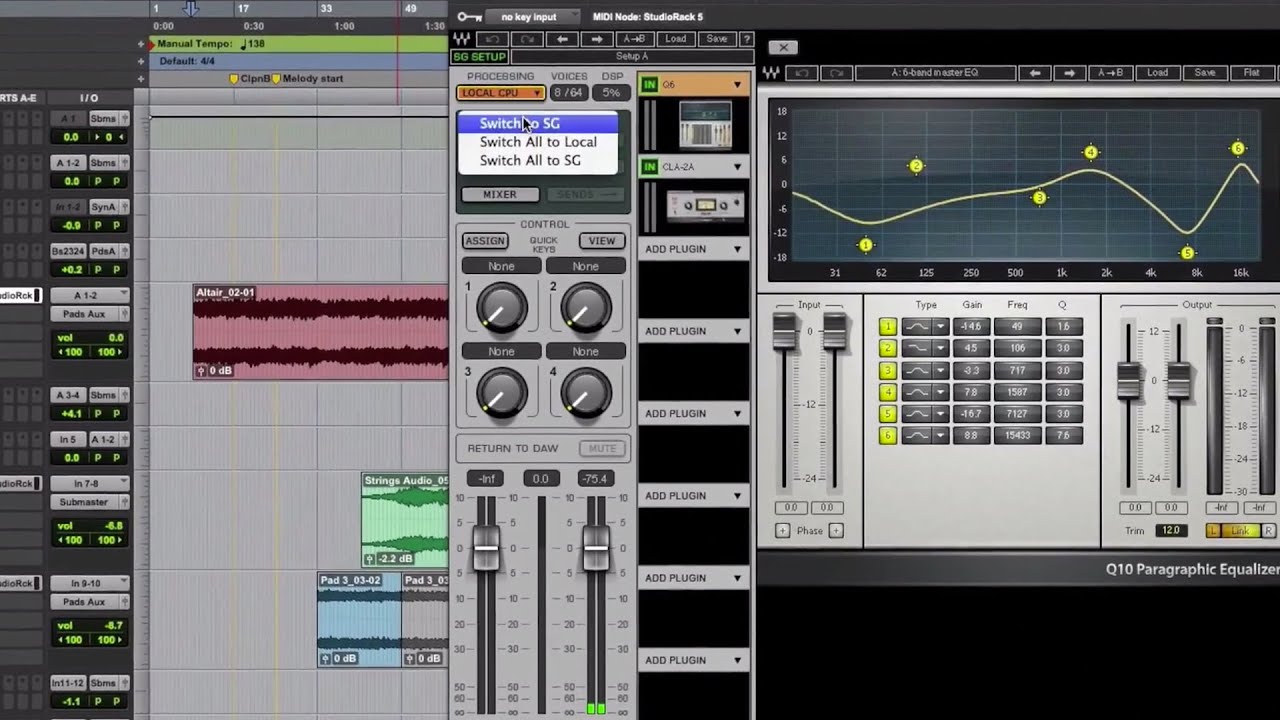Open knob 1 None assignment dropdown
The height and width of the screenshot is (720, 1280).
click(501, 266)
